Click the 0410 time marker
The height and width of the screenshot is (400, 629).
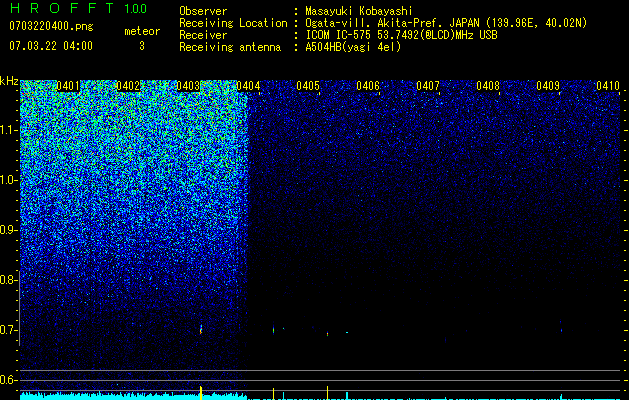tap(608, 86)
